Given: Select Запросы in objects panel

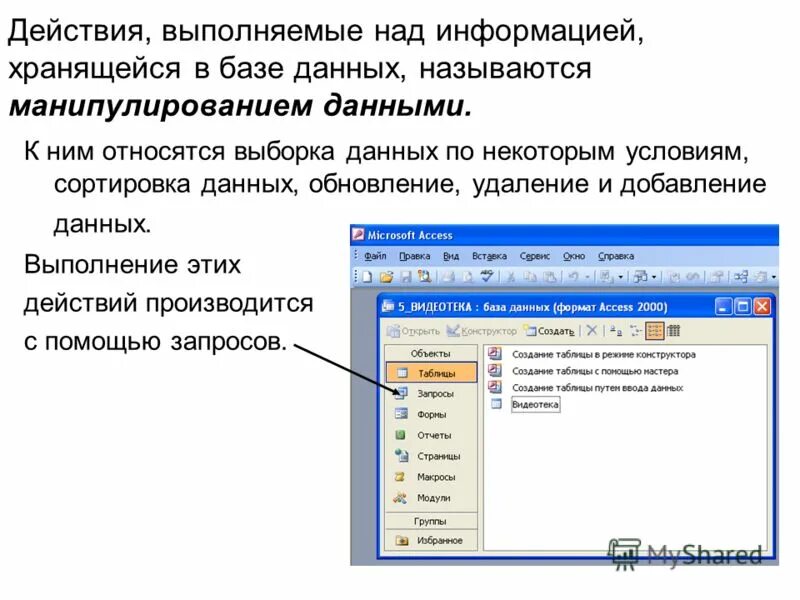Looking at the screenshot, I should [x=431, y=393].
